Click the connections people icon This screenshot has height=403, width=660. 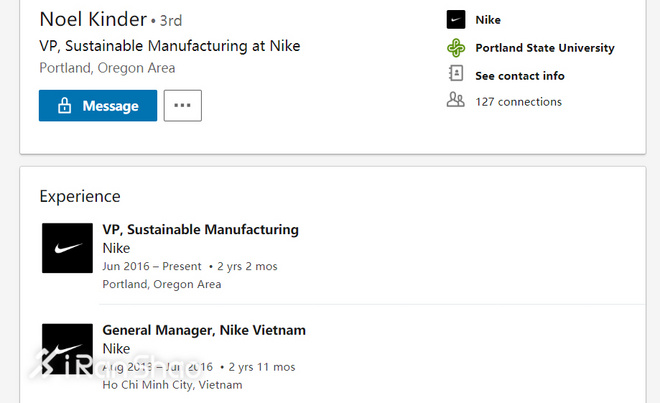(x=456, y=100)
